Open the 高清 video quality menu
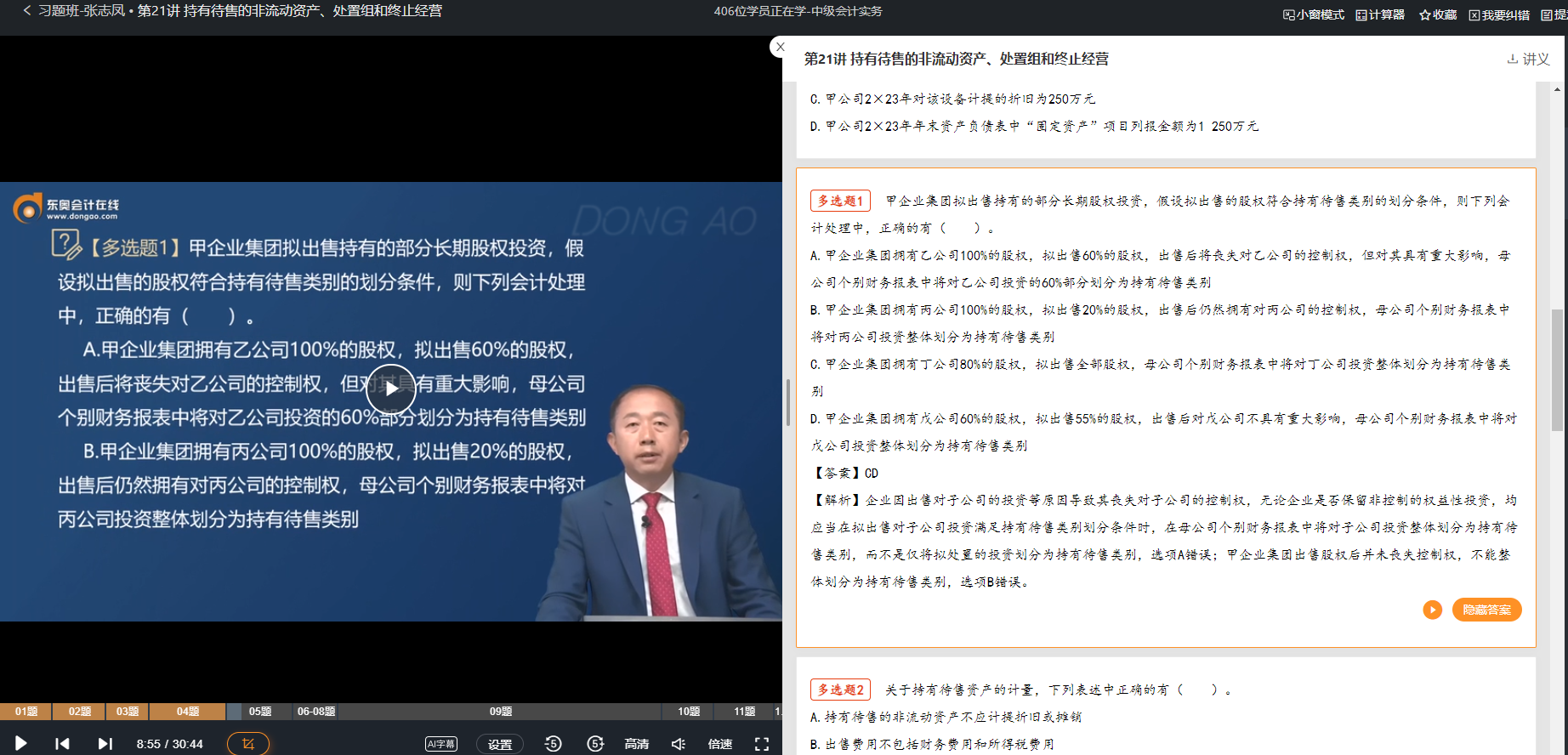The width and height of the screenshot is (1568, 755). [636, 744]
